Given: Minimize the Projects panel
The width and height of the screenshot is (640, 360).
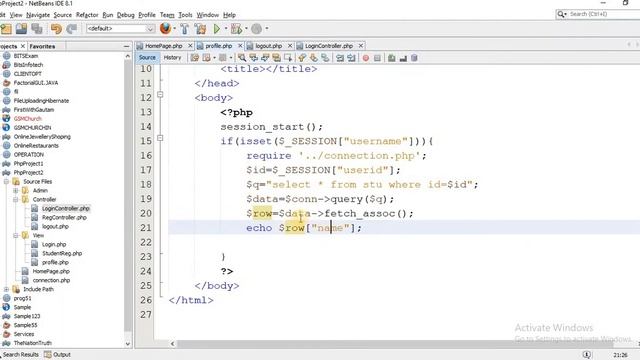Looking at the screenshot, I should click(x=126, y=47).
